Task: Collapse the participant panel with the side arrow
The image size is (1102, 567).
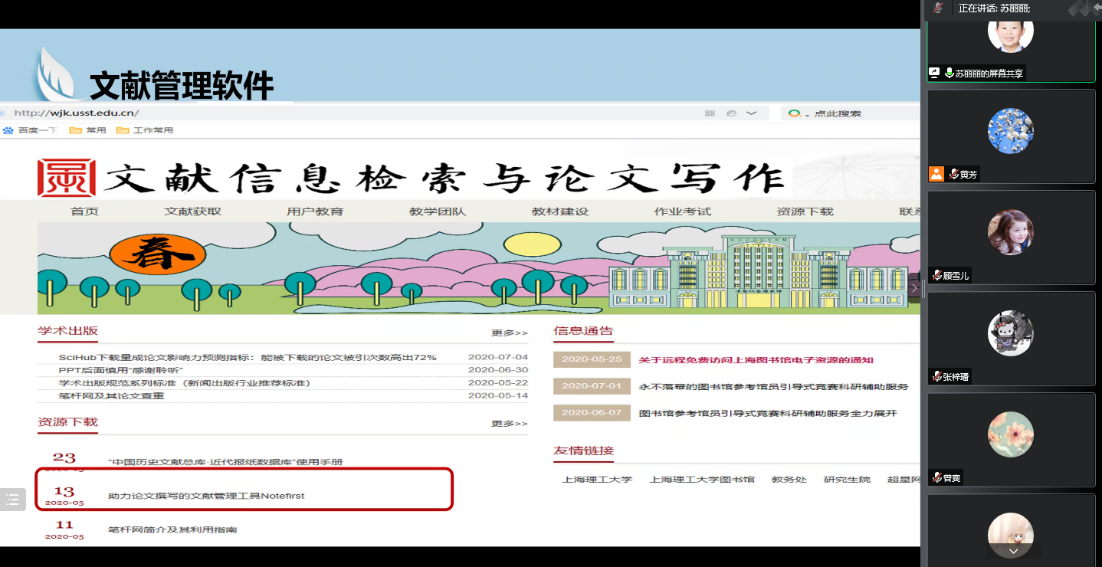Action: [x=914, y=287]
